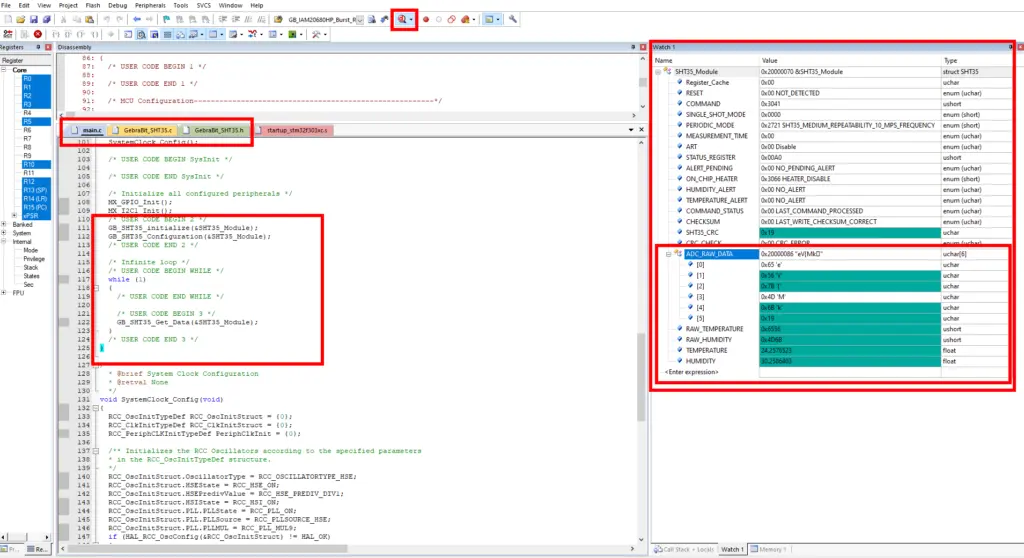Open the Debug menu
The image size is (1024, 558).
click(x=118, y=5)
